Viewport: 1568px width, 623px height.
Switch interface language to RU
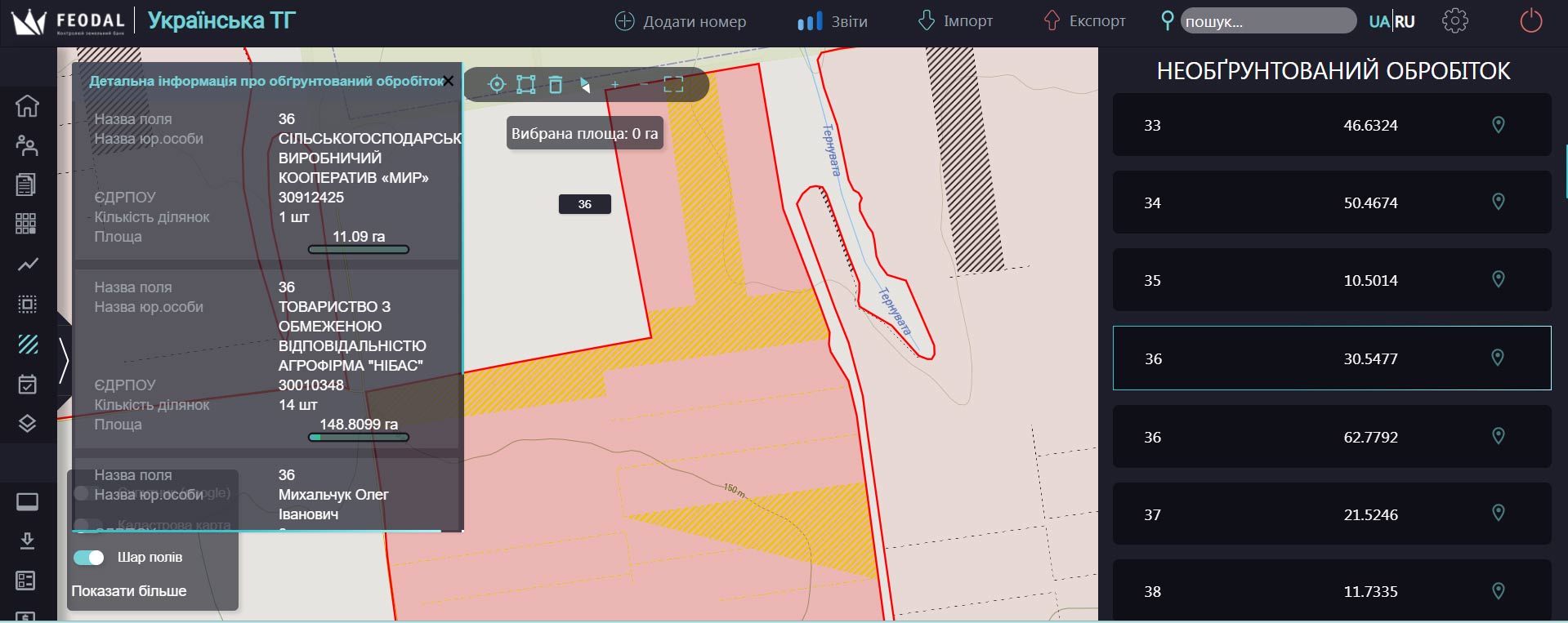pos(1405,22)
